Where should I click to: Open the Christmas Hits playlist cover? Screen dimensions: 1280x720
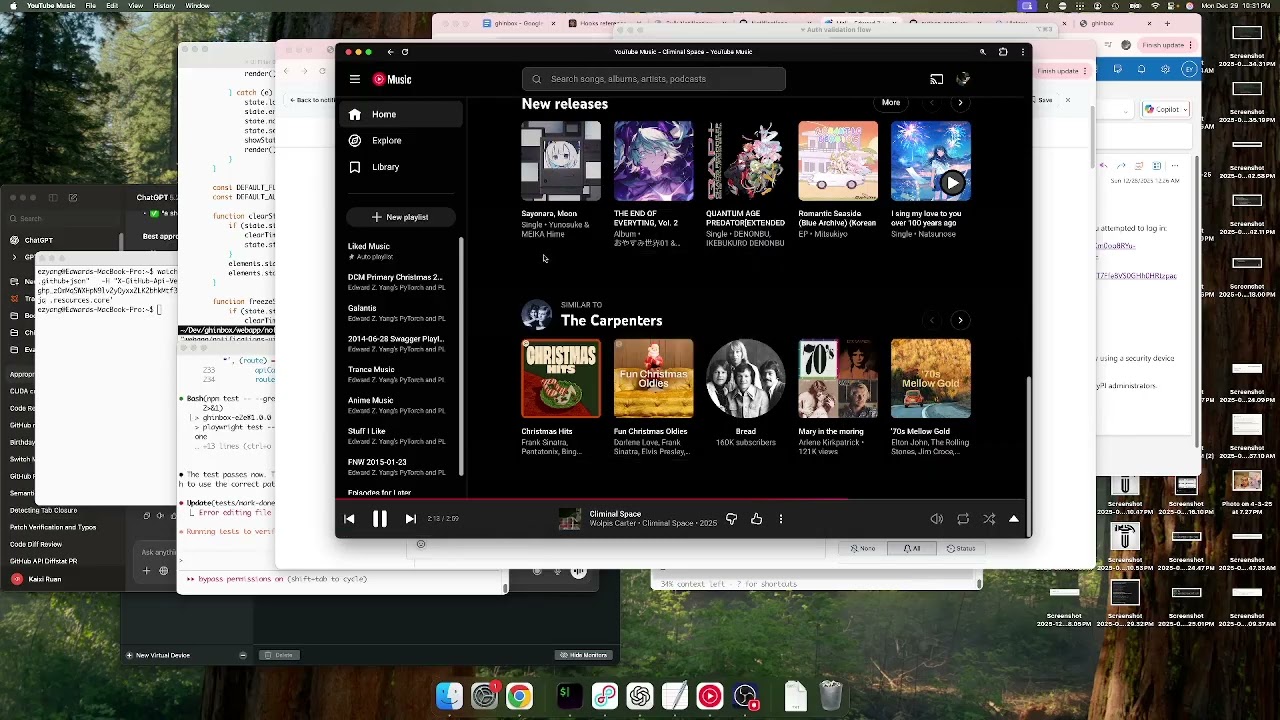pos(561,378)
